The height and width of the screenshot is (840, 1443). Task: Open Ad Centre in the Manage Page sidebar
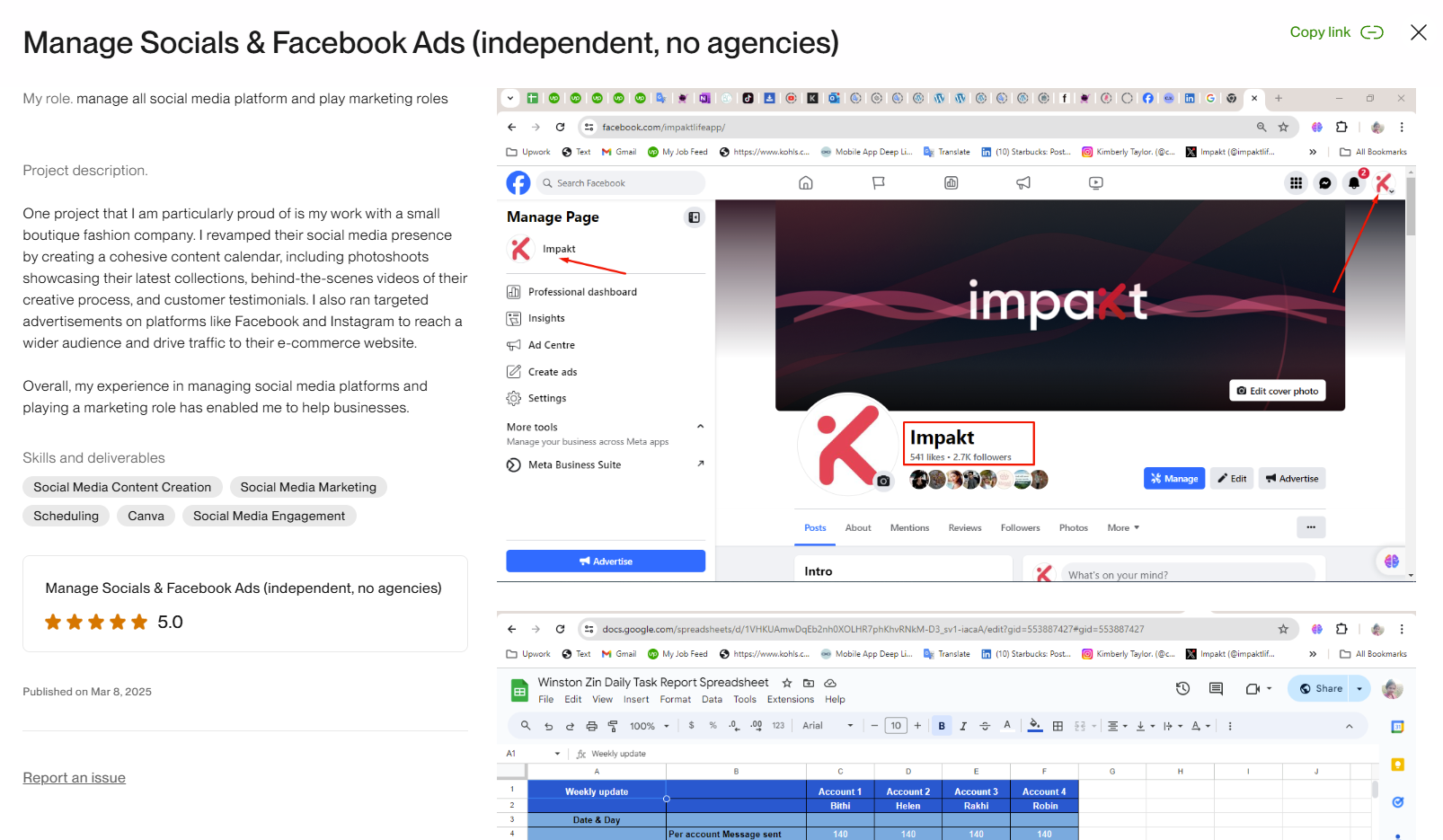[x=541, y=345]
